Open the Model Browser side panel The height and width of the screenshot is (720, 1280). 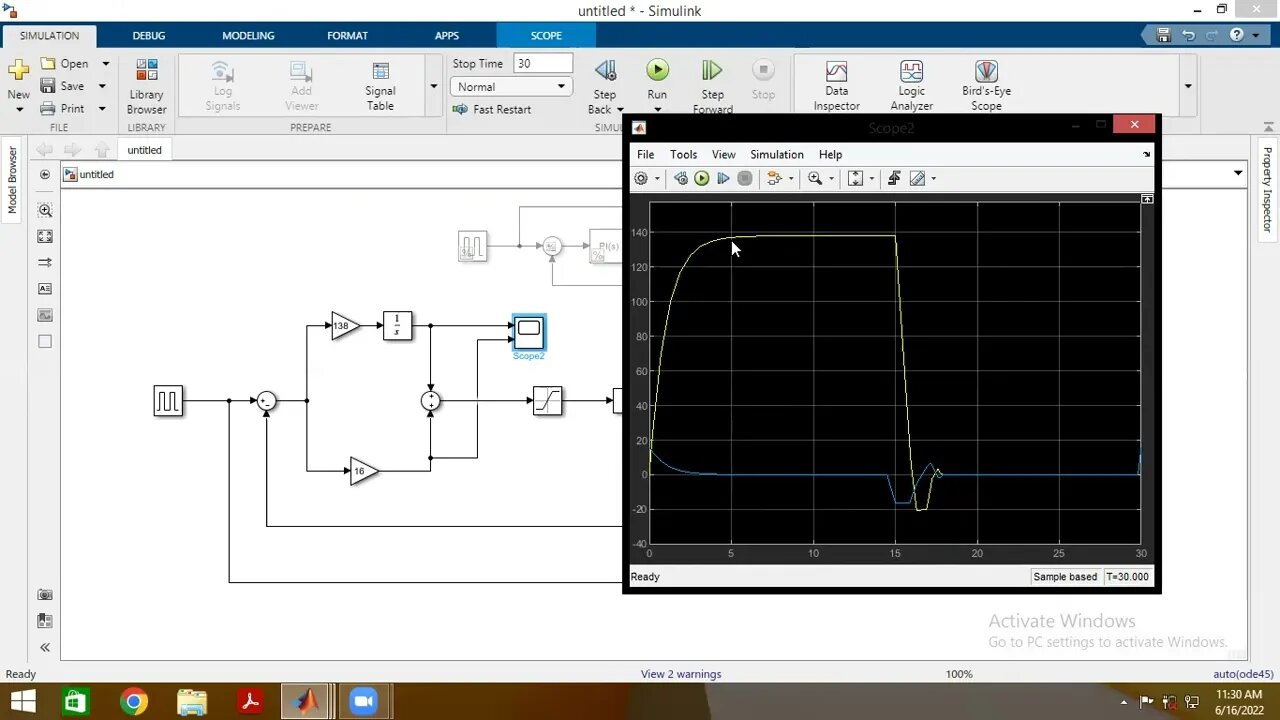pos(13,180)
